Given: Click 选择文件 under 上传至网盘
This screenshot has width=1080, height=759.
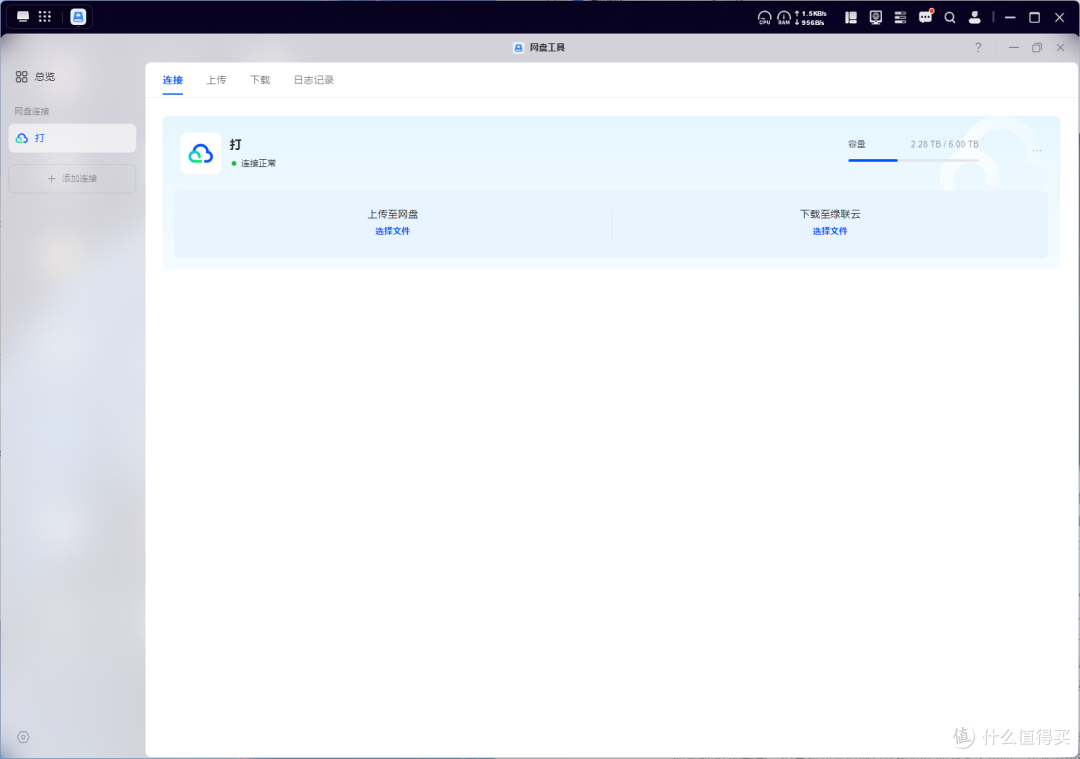Looking at the screenshot, I should (393, 231).
